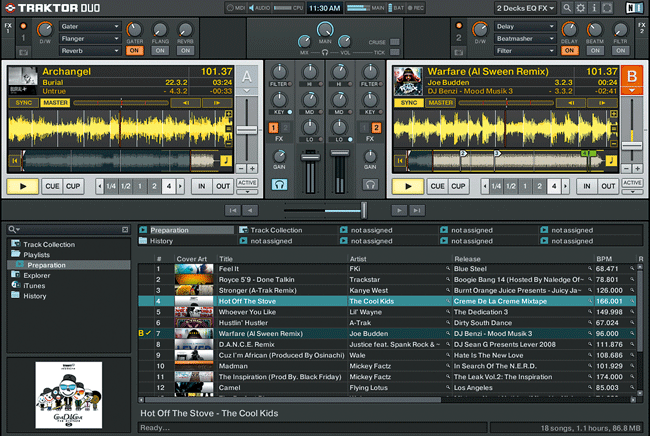Viewport: 650px width, 436px height.
Task: Open preferences via the gear icon
Action: (582, 8)
